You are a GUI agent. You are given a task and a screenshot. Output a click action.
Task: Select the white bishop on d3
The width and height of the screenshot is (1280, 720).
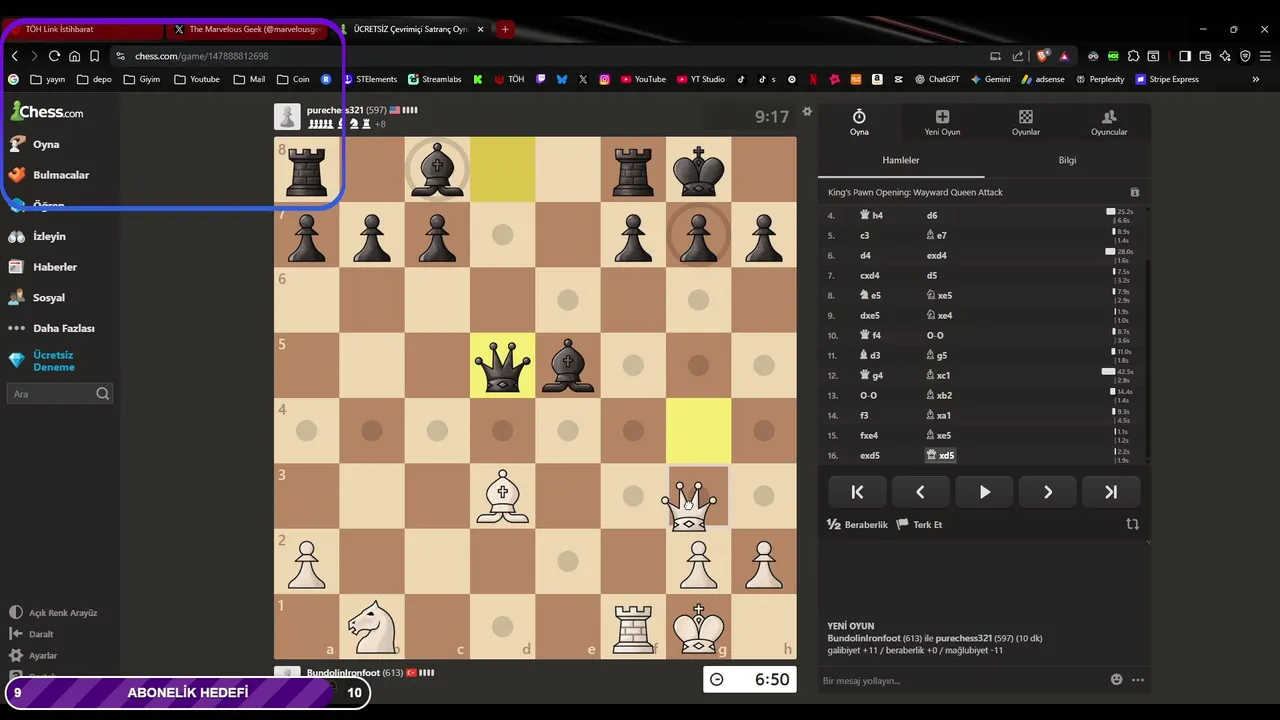[x=503, y=497]
